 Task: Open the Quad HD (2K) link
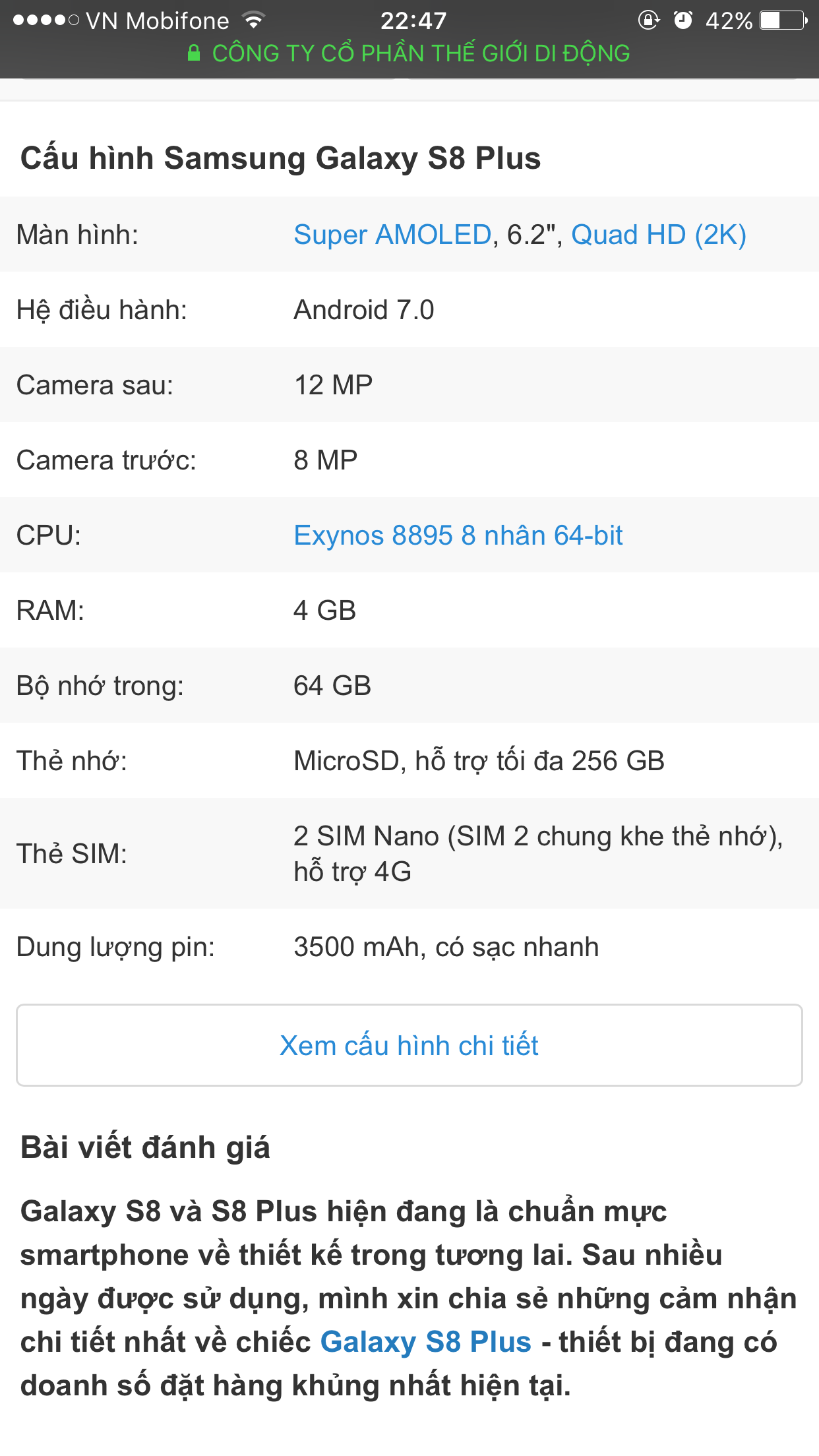tap(658, 235)
